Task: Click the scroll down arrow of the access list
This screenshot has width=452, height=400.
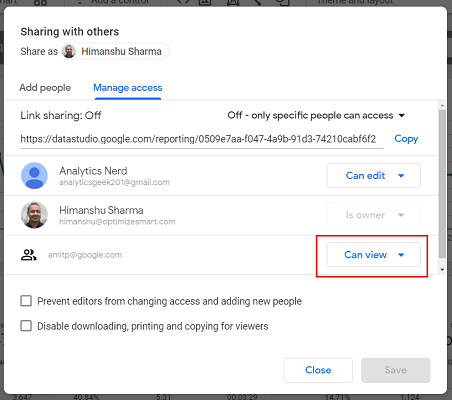Action: click(442, 270)
